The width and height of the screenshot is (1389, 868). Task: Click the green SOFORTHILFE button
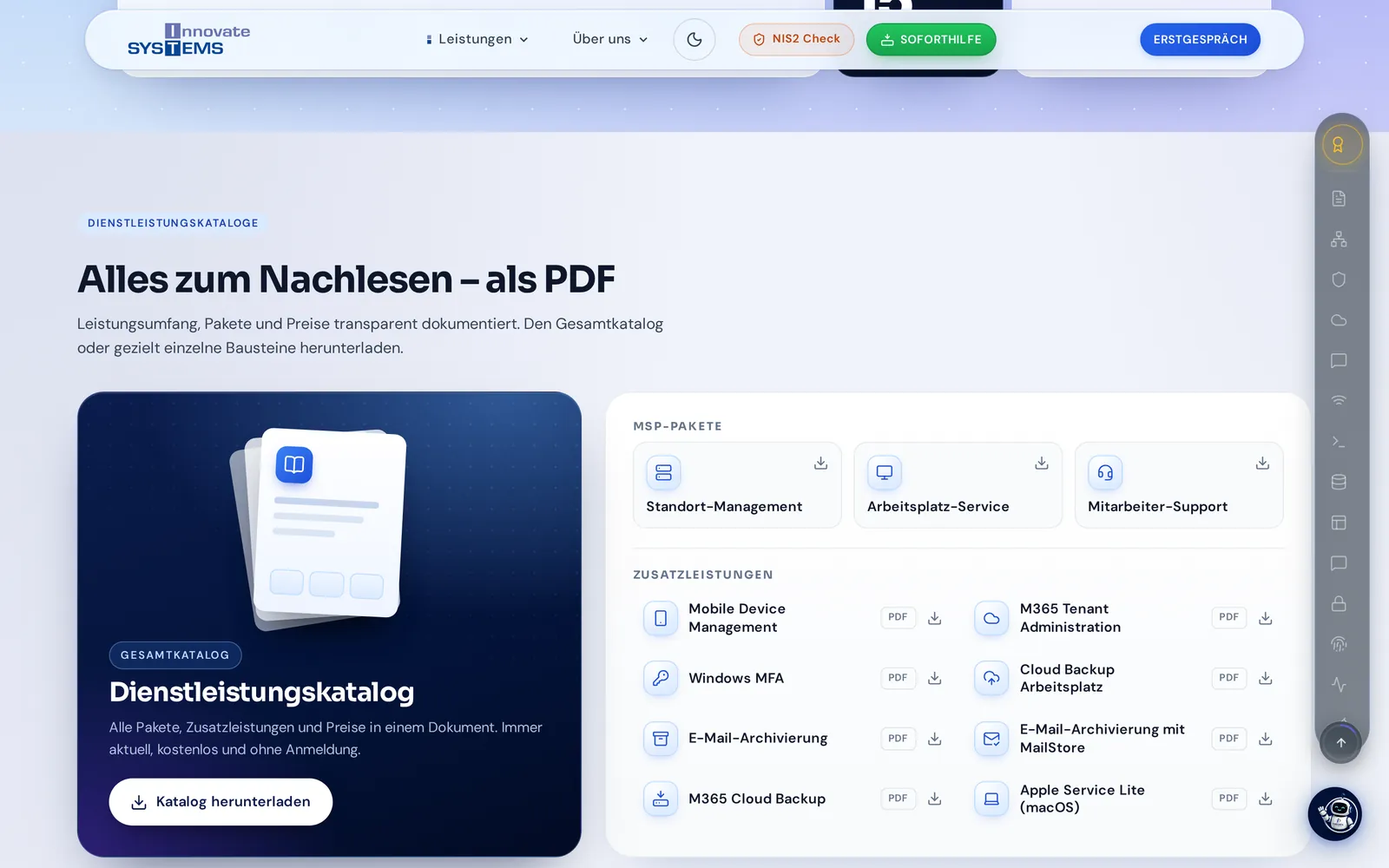pos(931,39)
